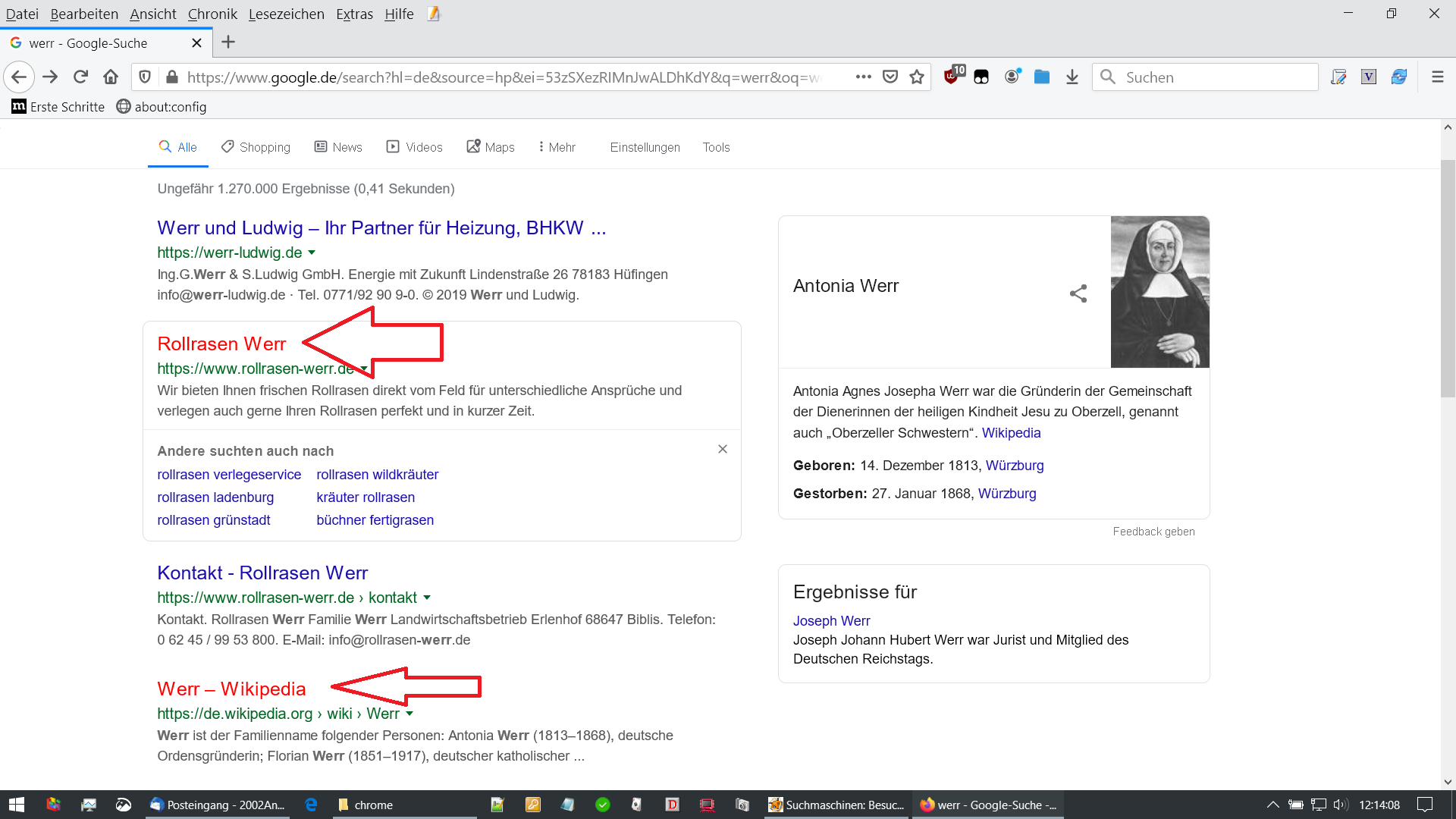Reload the page with the refresh icon
Viewport: 1456px width, 819px height.
(80, 77)
